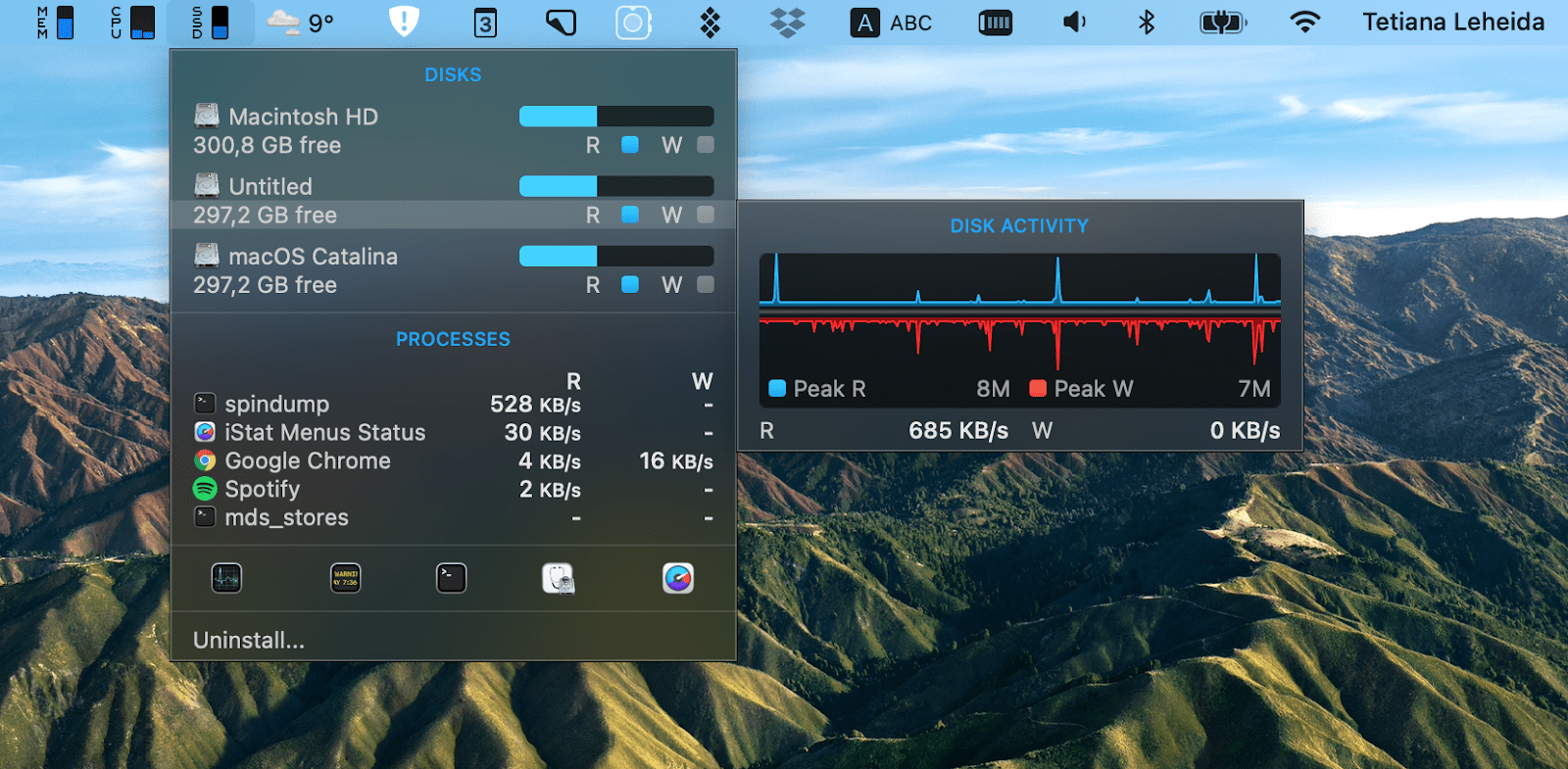
Task: Select the mds_stores process row
Action: 454,517
